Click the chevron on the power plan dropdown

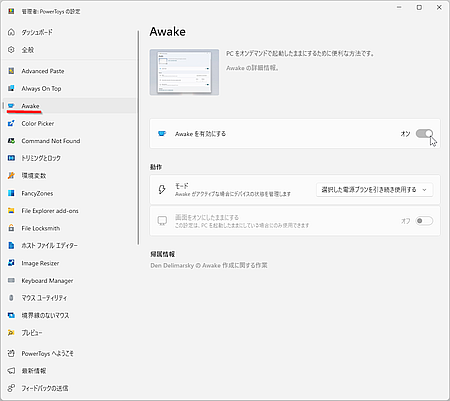tap(424, 190)
